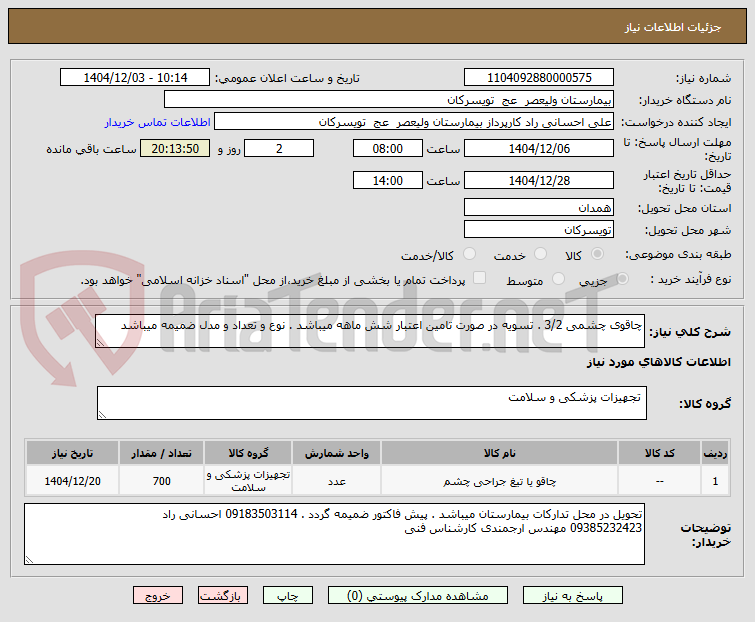Click response deadline date 1404/12/06
The width and height of the screenshot is (755, 622).
[539, 148]
